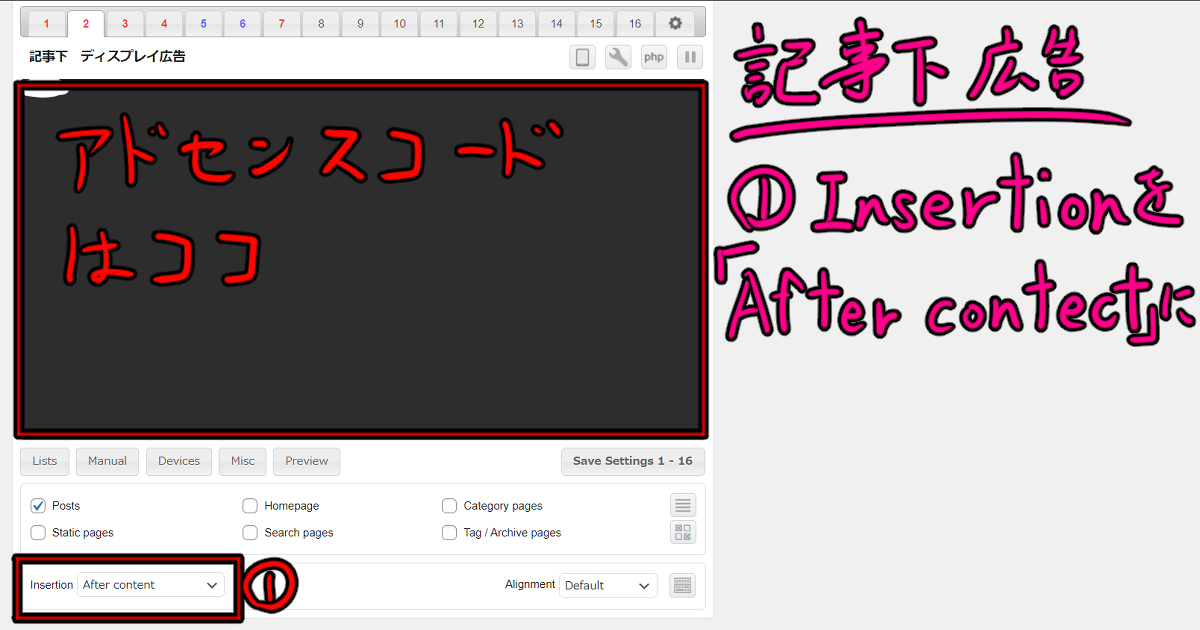Open the insertion blocks grid icon
Image resolution: width=1200 pixels, height=630 pixels.
click(x=683, y=532)
